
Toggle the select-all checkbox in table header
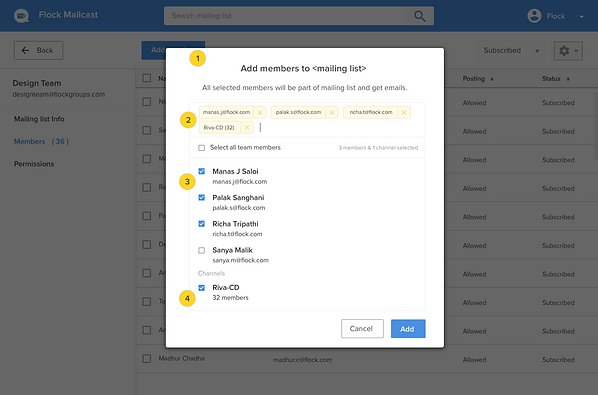(x=146, y=78)
